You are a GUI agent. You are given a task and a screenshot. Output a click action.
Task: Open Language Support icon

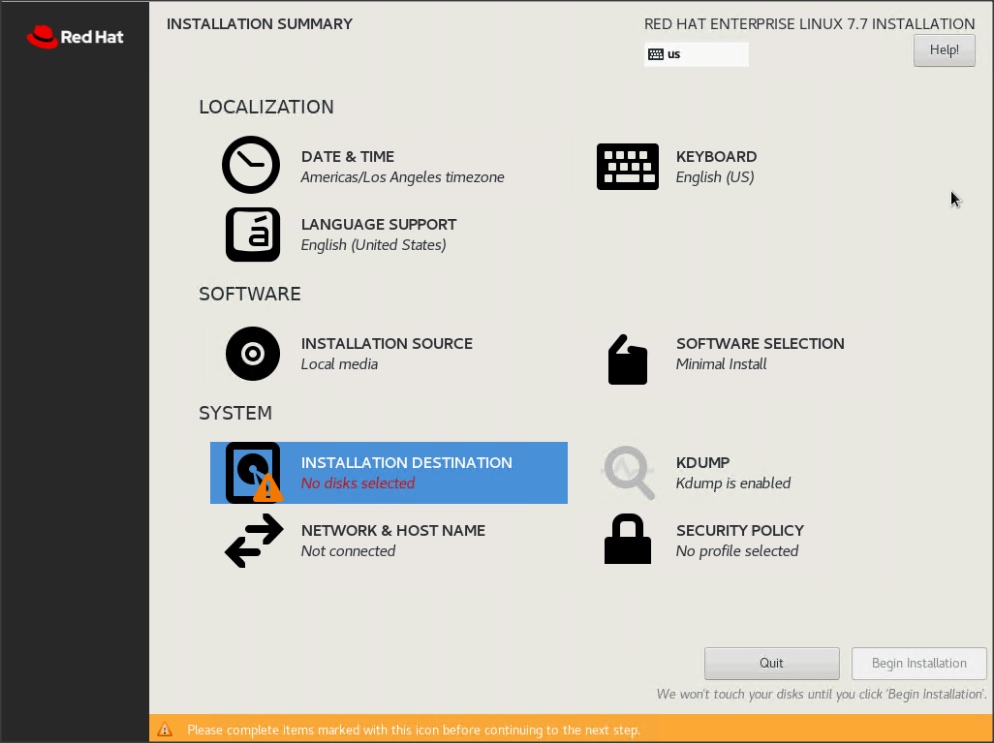click(x=253, y=235)
